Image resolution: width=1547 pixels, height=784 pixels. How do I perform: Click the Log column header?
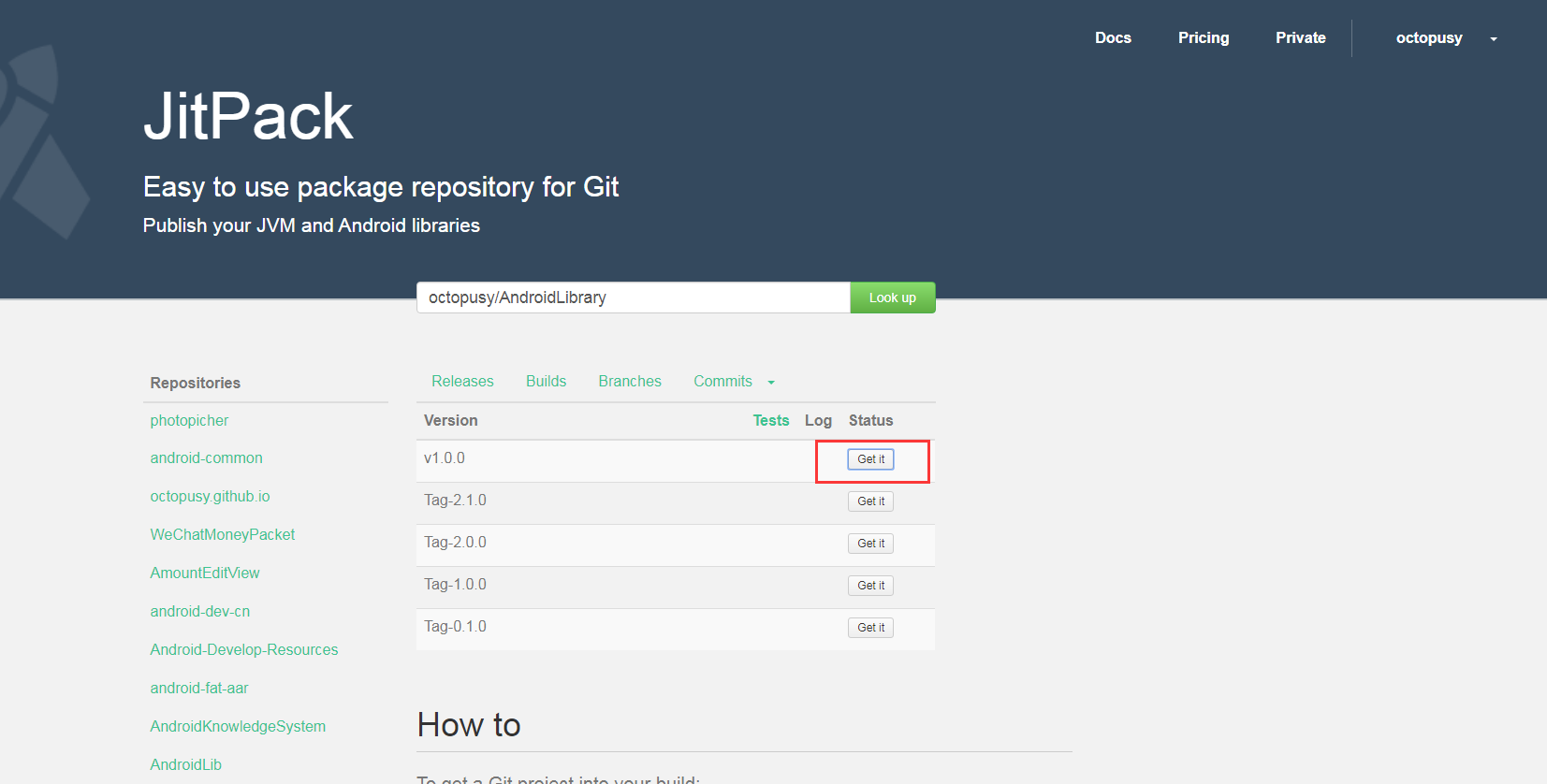(x=818, y=420)
